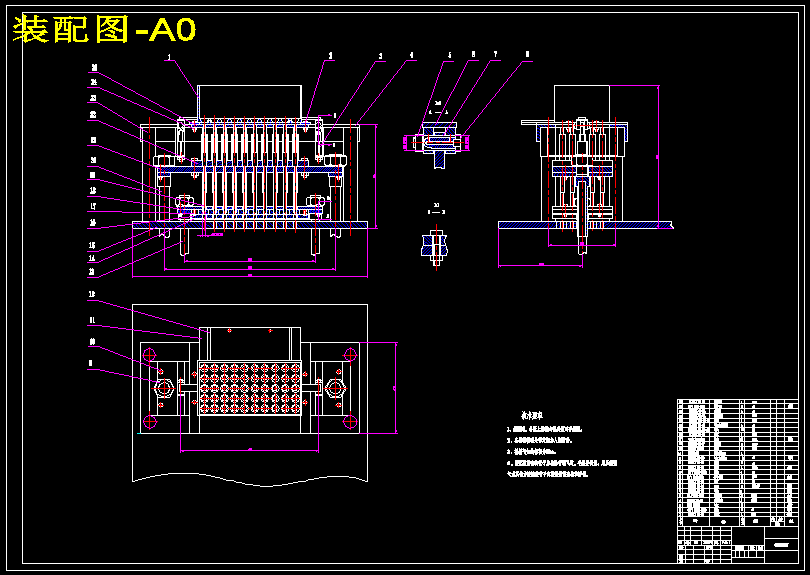Select balloon number "17" on left side
The image size is (810, 575).
pyautogui.click(x=93, y=207)
